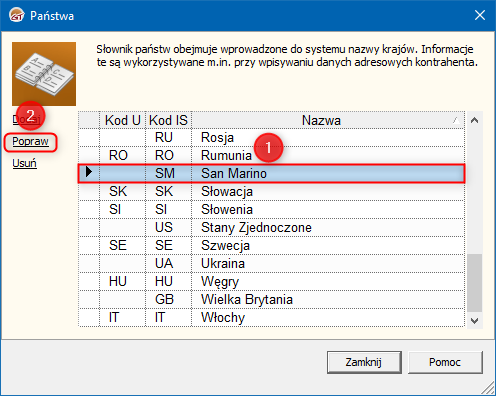The height and width of the screenshot is (396, 496).
Task: Open help with the Pomoc button
Action: [445, 362]
